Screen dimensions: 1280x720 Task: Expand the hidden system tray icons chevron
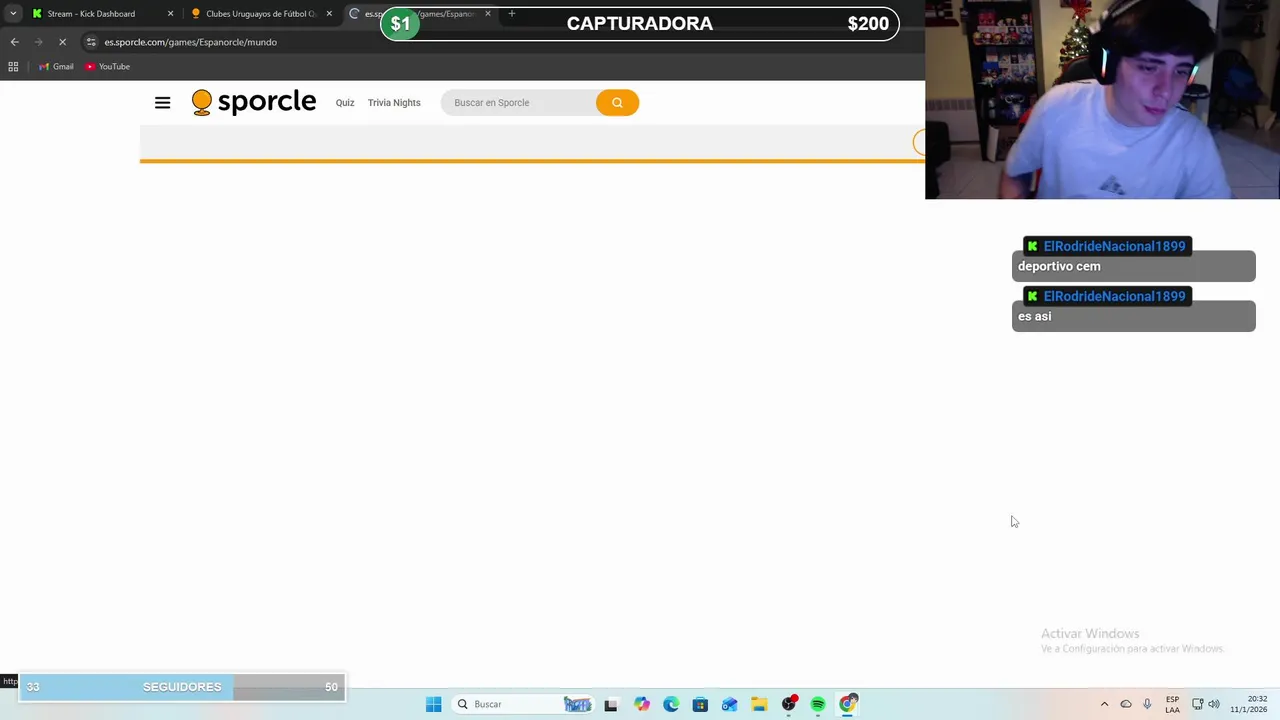1104,704
